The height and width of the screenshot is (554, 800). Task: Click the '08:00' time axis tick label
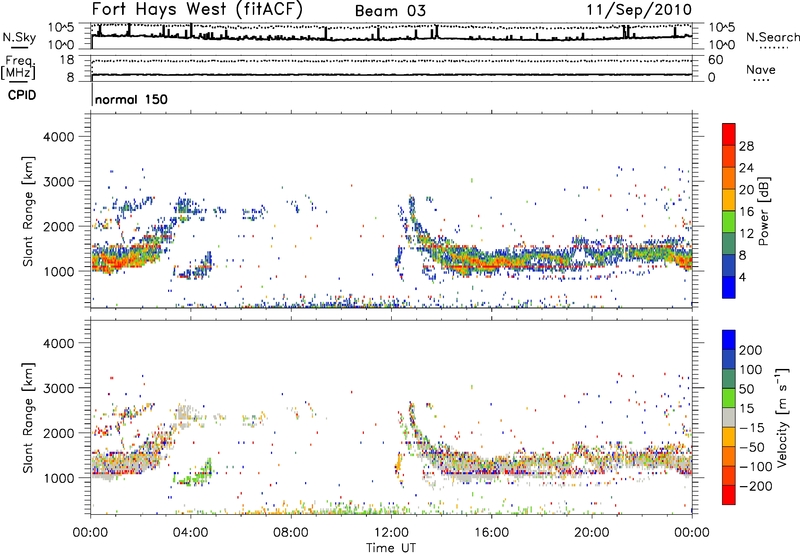click(291, 533)
